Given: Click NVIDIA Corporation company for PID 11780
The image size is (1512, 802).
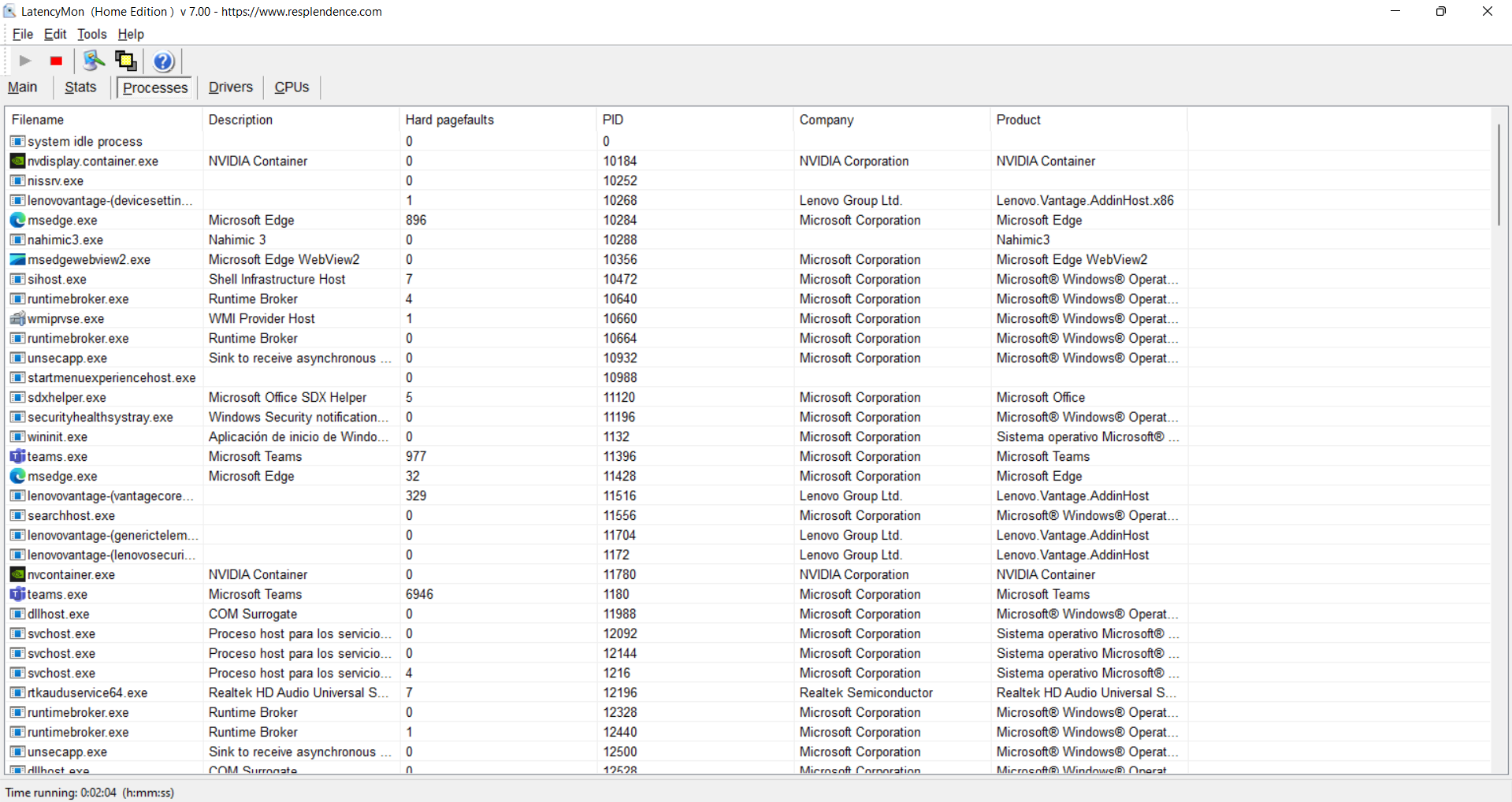Looking at the screenshot, I should [x=854, y=574].
